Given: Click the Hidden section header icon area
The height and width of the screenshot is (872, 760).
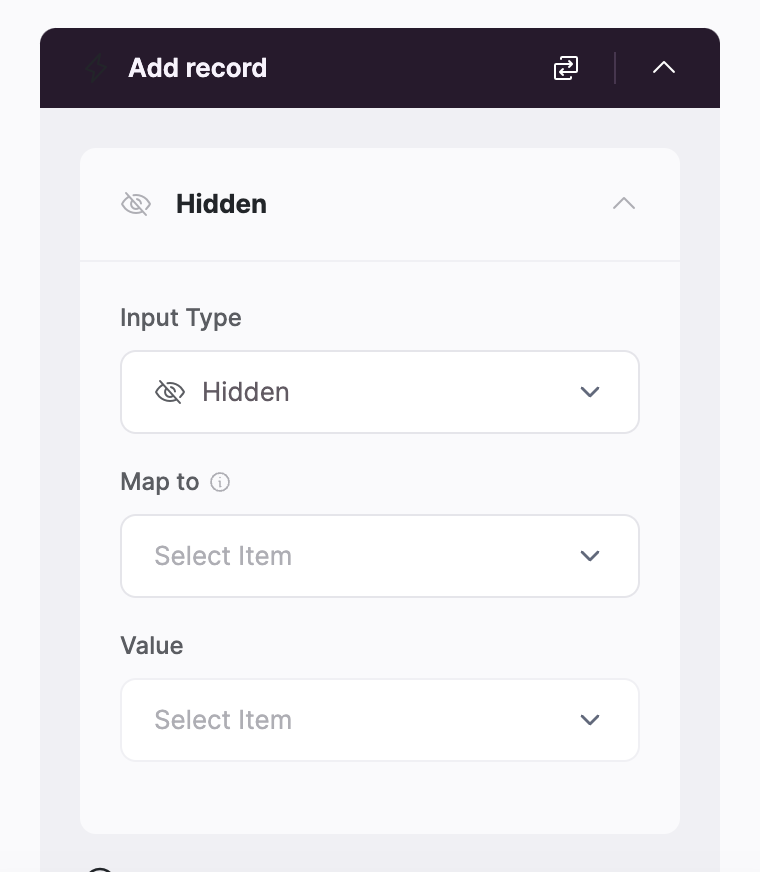Looking at the screenshot, I should [135, 203].
